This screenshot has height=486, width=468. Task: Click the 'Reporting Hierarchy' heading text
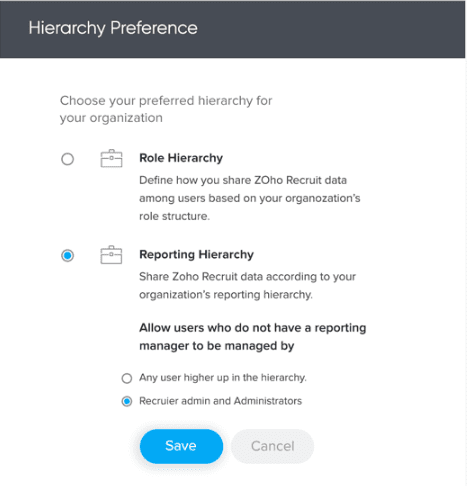click(196, 255)
